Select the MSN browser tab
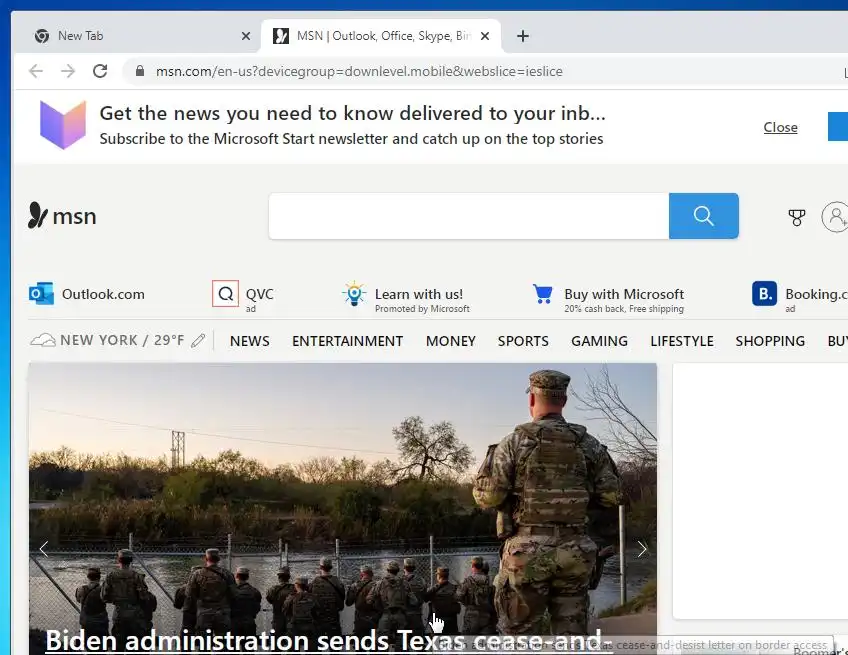 (x=381, y=36)
